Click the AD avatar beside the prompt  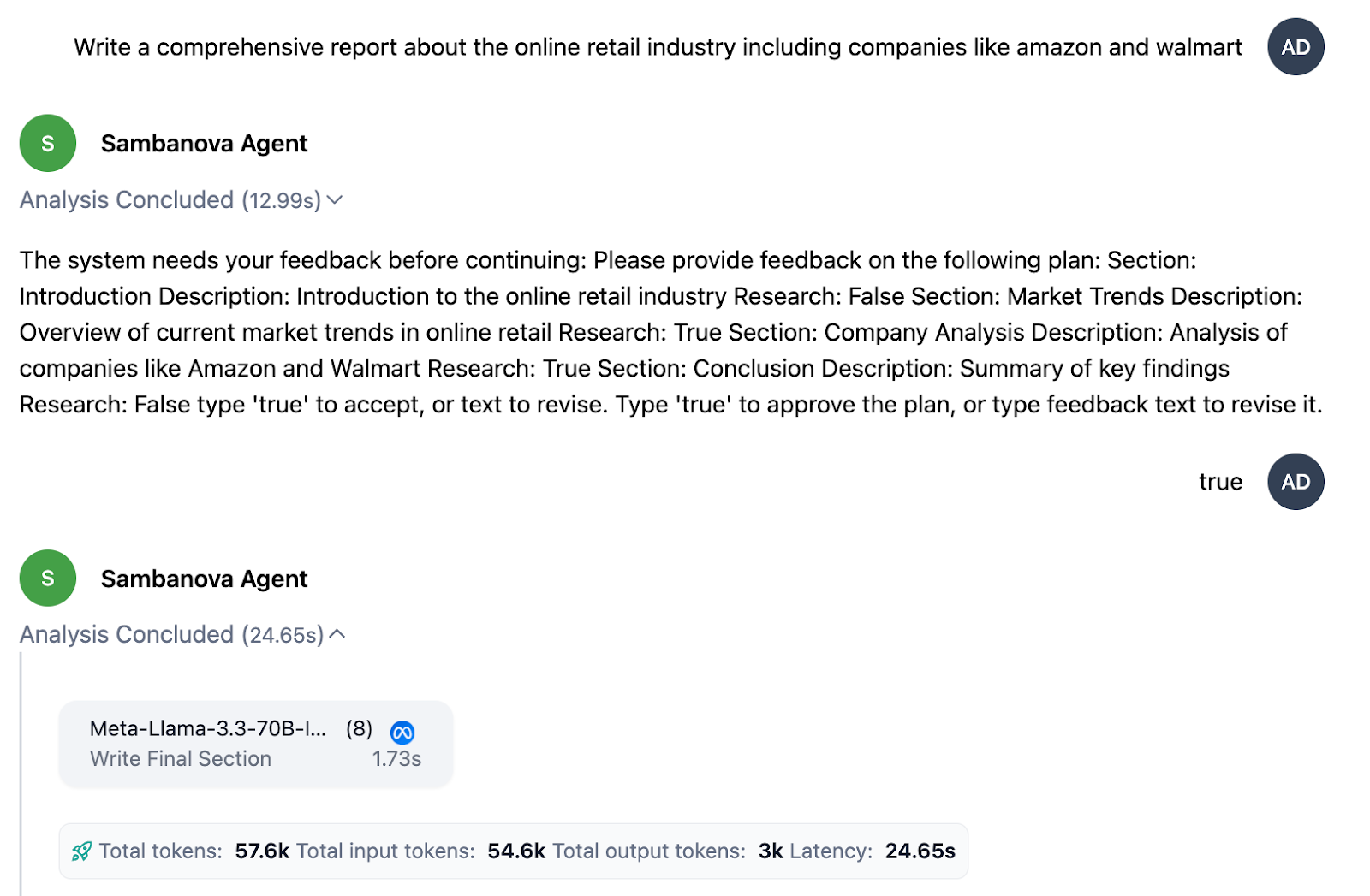(x=1296, y=47)
